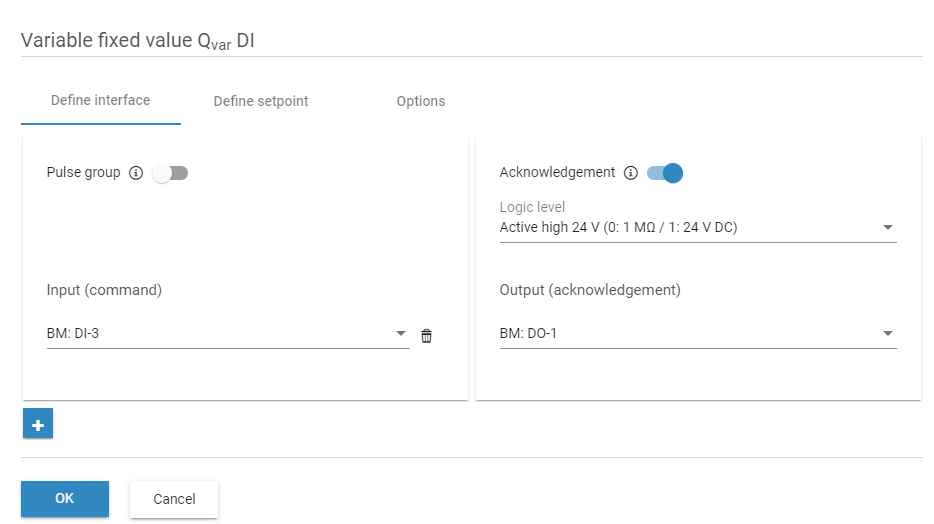Click the Acknowledgement label text
The image size is (934, 524).
tap(557, 172)
